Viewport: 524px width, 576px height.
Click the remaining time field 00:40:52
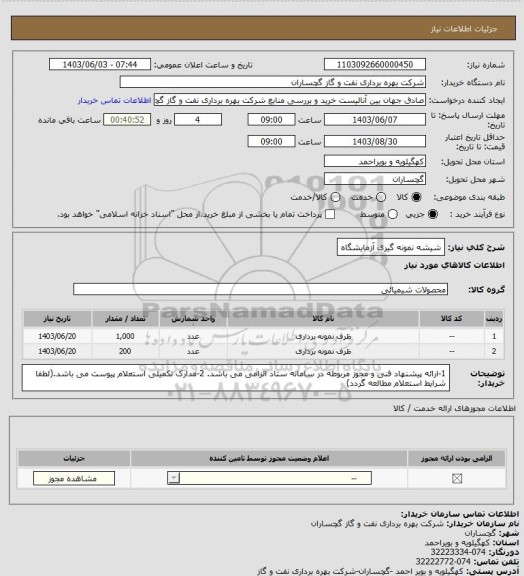coord(127,120)
